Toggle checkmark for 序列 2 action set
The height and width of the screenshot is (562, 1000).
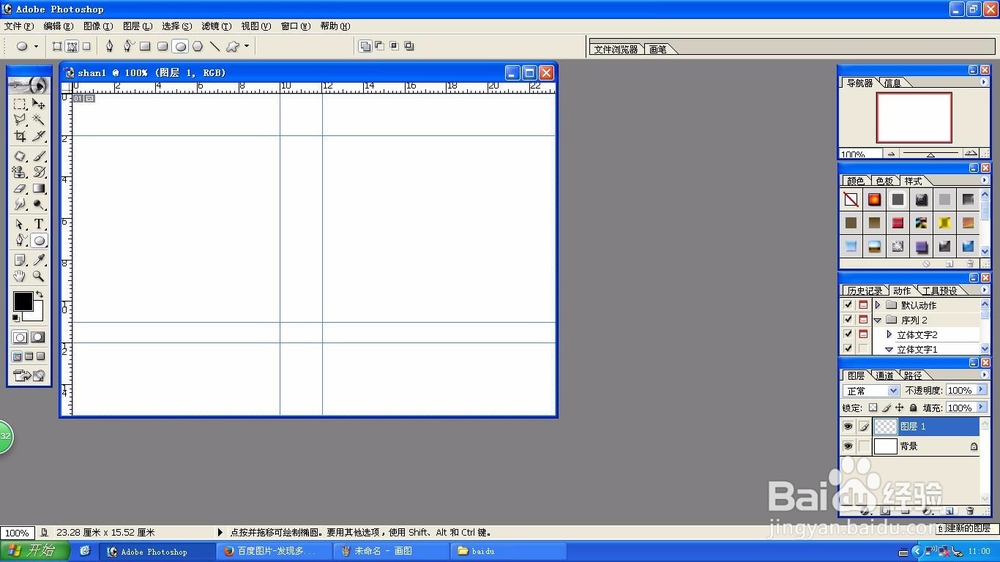(848, 320)
